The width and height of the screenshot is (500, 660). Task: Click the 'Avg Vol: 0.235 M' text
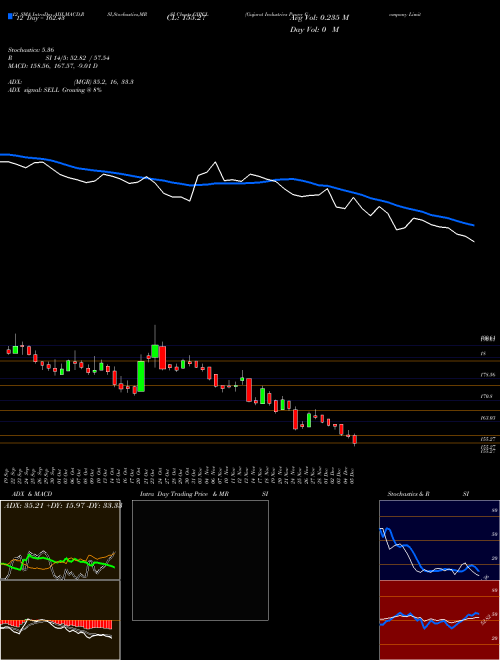[319, 18]
